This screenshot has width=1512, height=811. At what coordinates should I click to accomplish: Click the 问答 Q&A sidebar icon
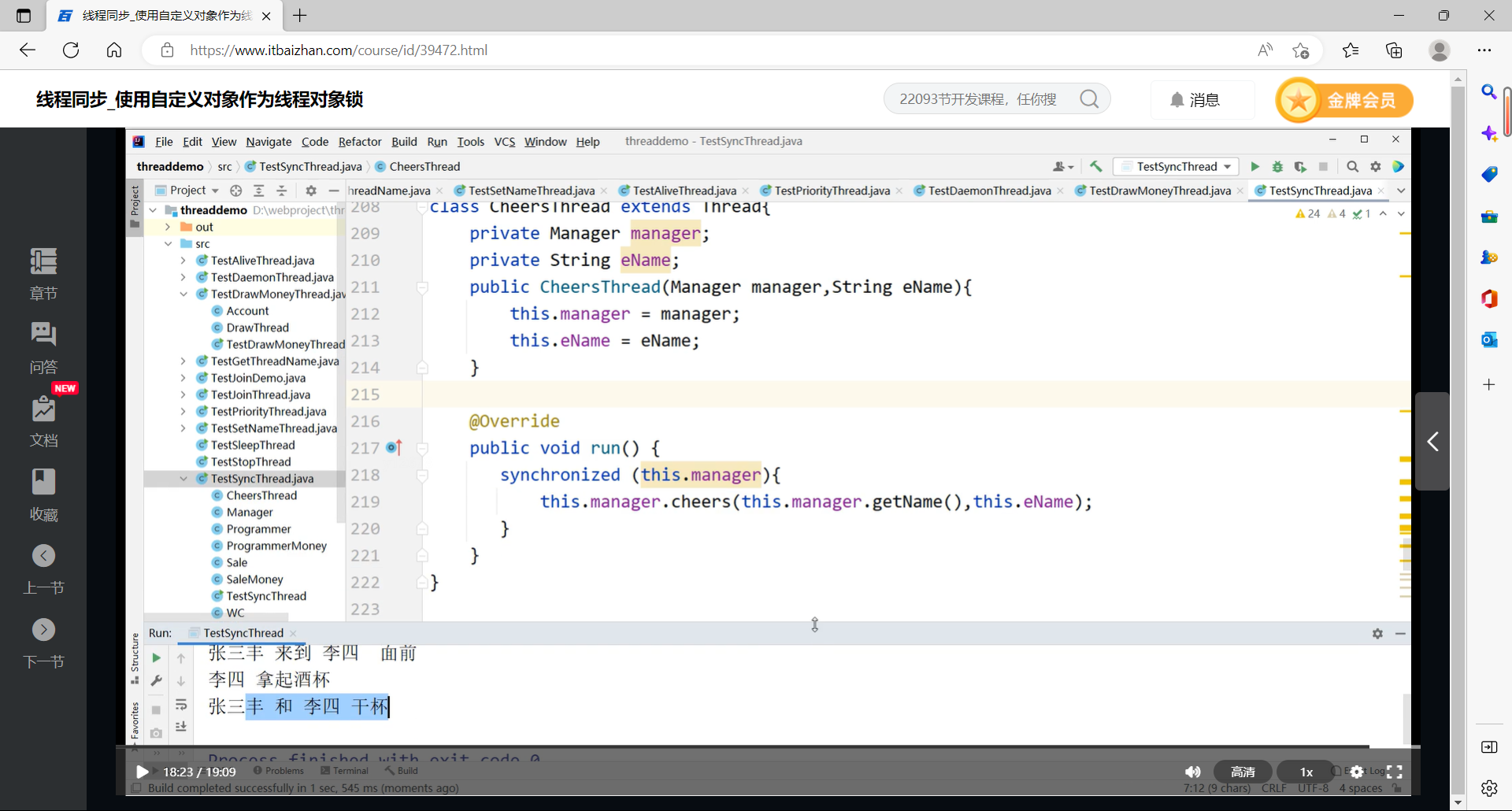pos(43,348)
